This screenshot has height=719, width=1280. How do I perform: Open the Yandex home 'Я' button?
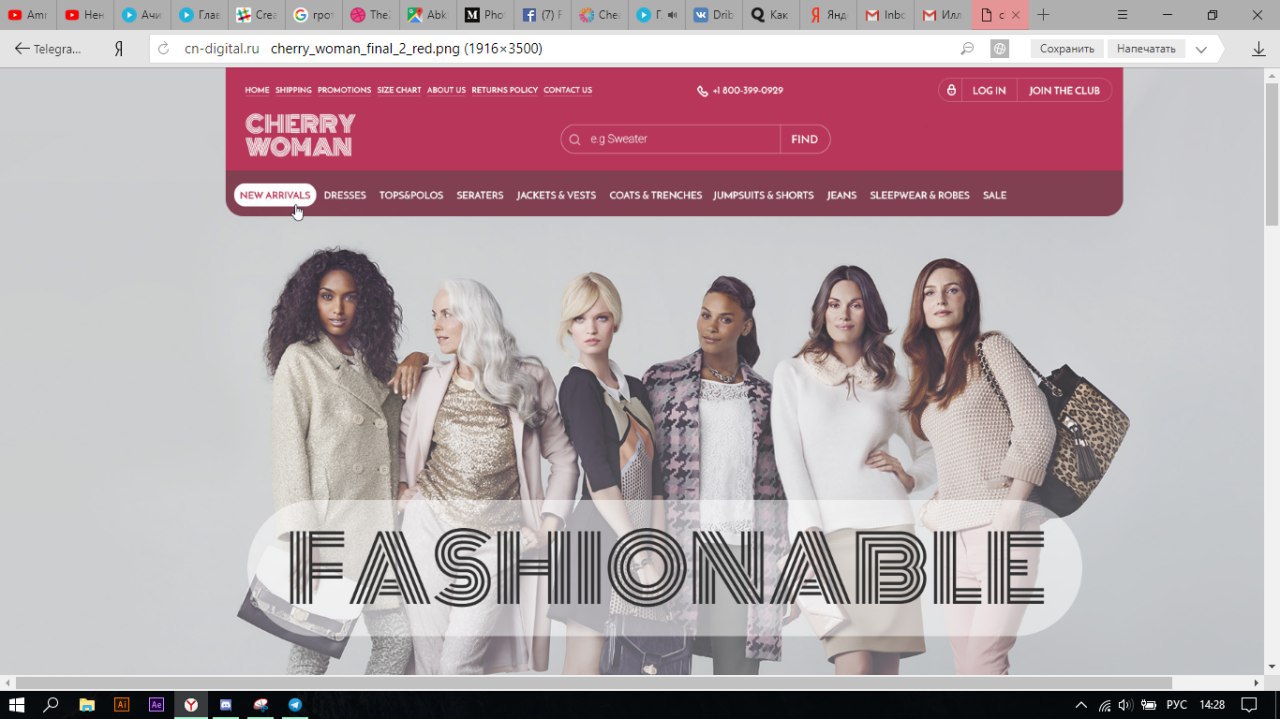118,48
